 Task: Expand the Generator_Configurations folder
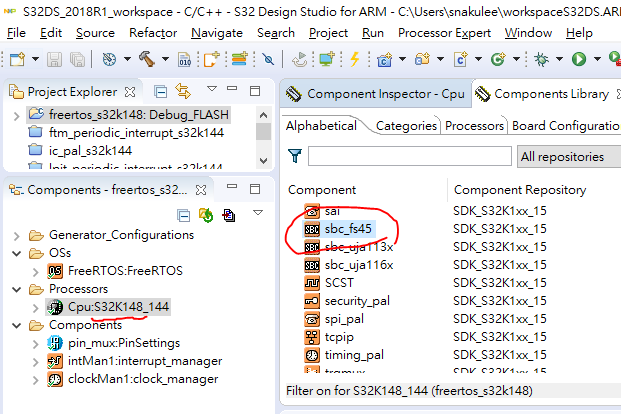click(16, 237)
